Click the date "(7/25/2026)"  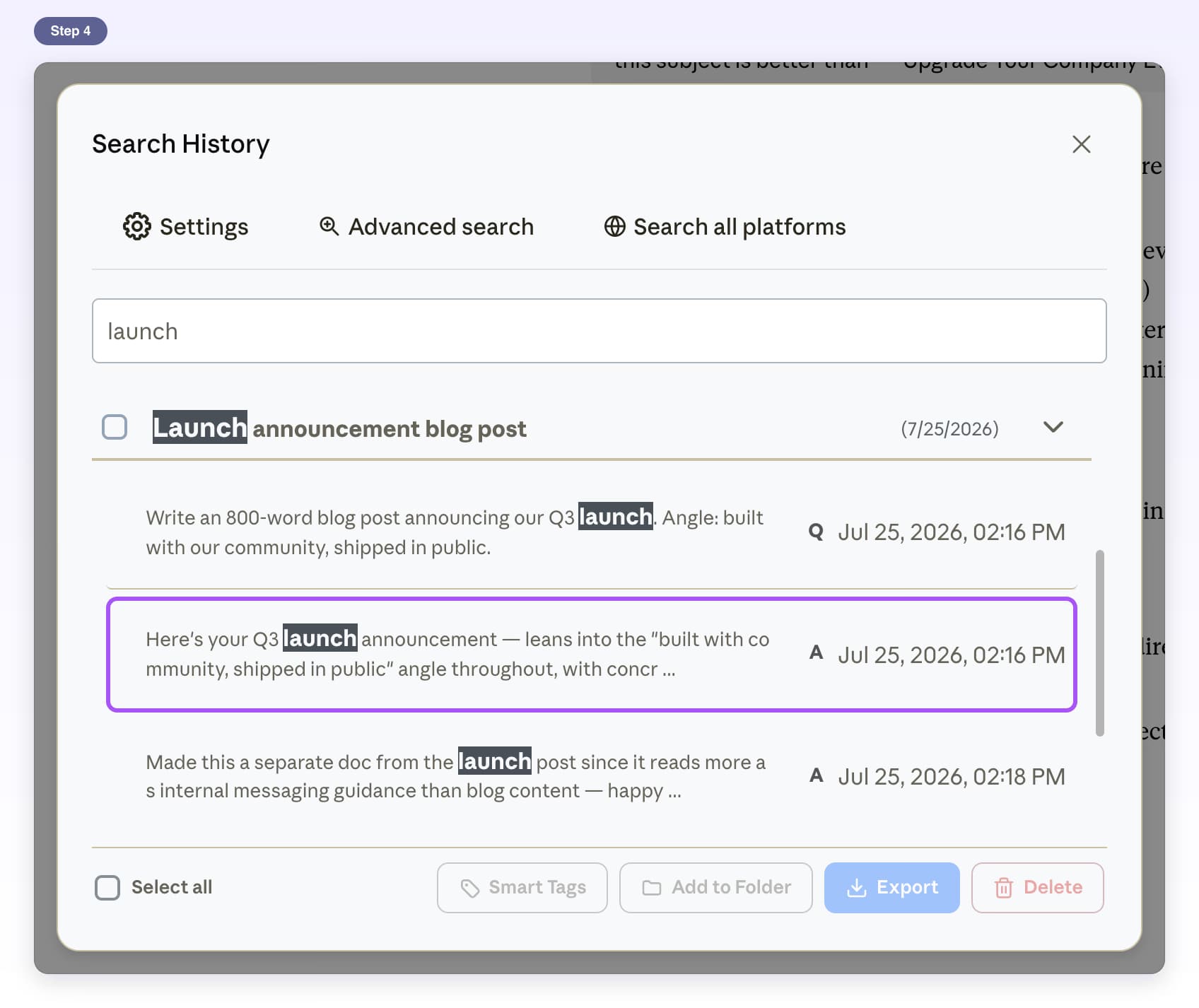[949, 428]
